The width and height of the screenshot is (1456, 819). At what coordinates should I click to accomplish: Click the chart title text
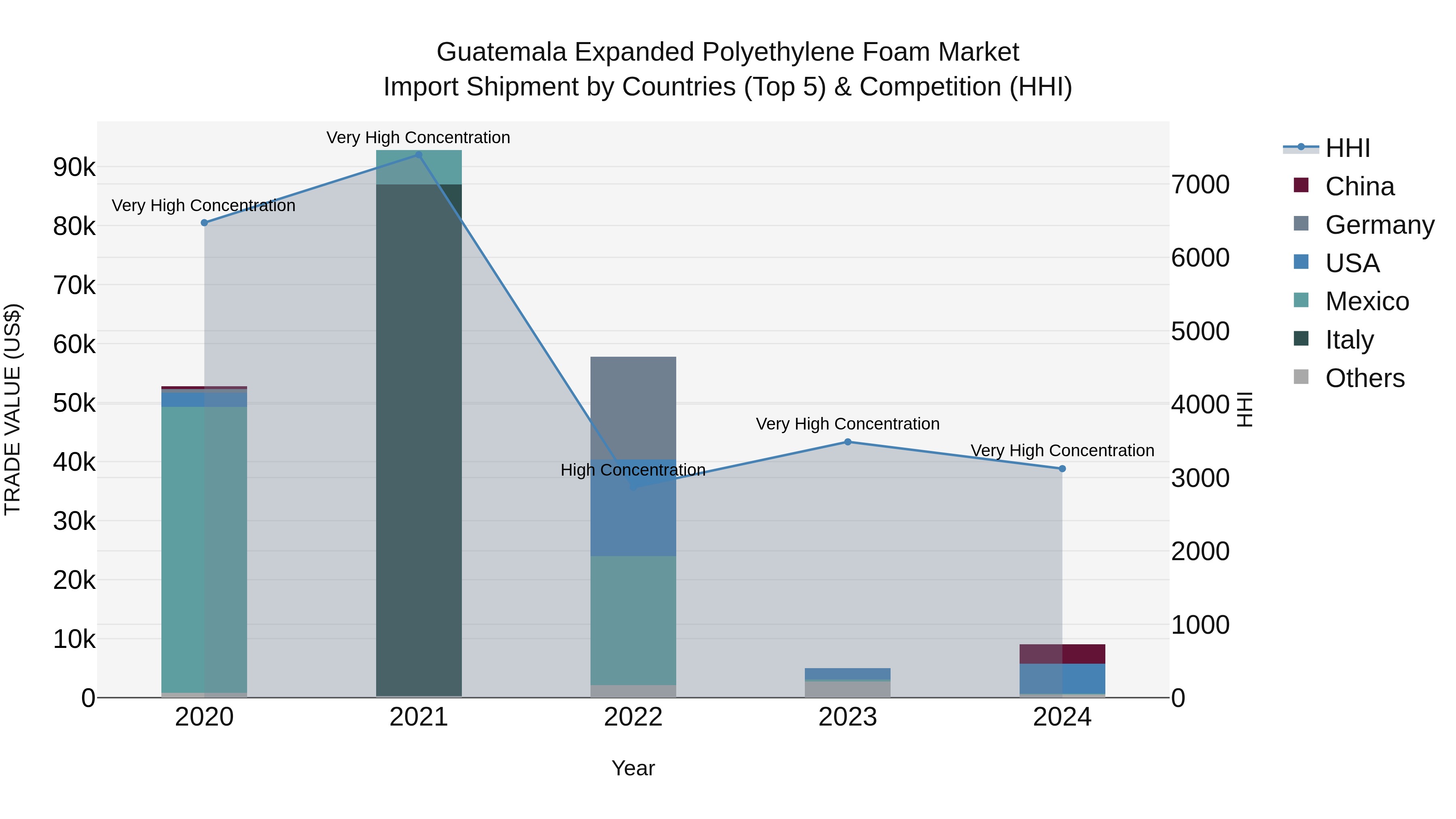(x=728, y=70)
